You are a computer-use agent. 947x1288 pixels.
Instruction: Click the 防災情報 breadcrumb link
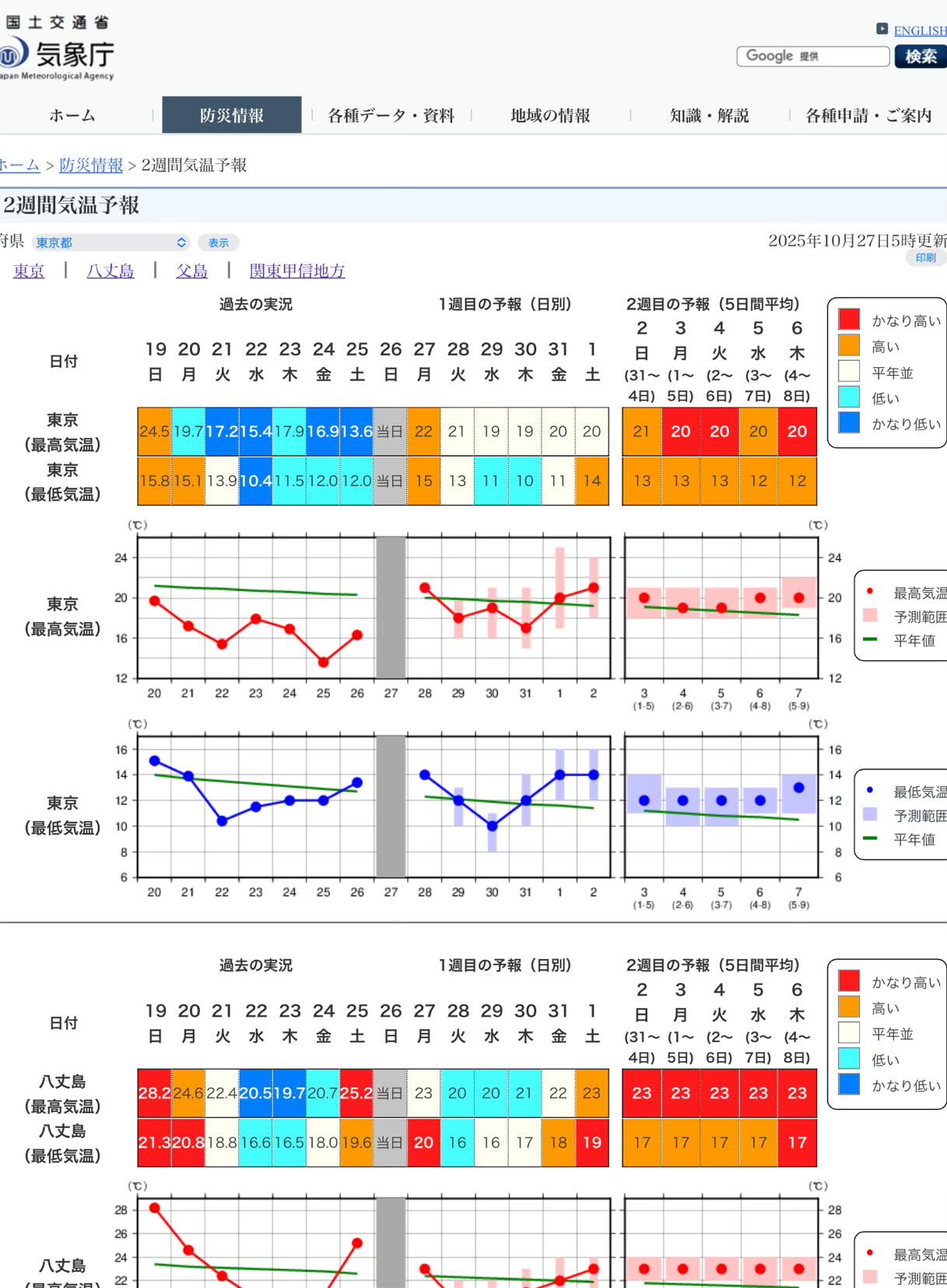91,165
